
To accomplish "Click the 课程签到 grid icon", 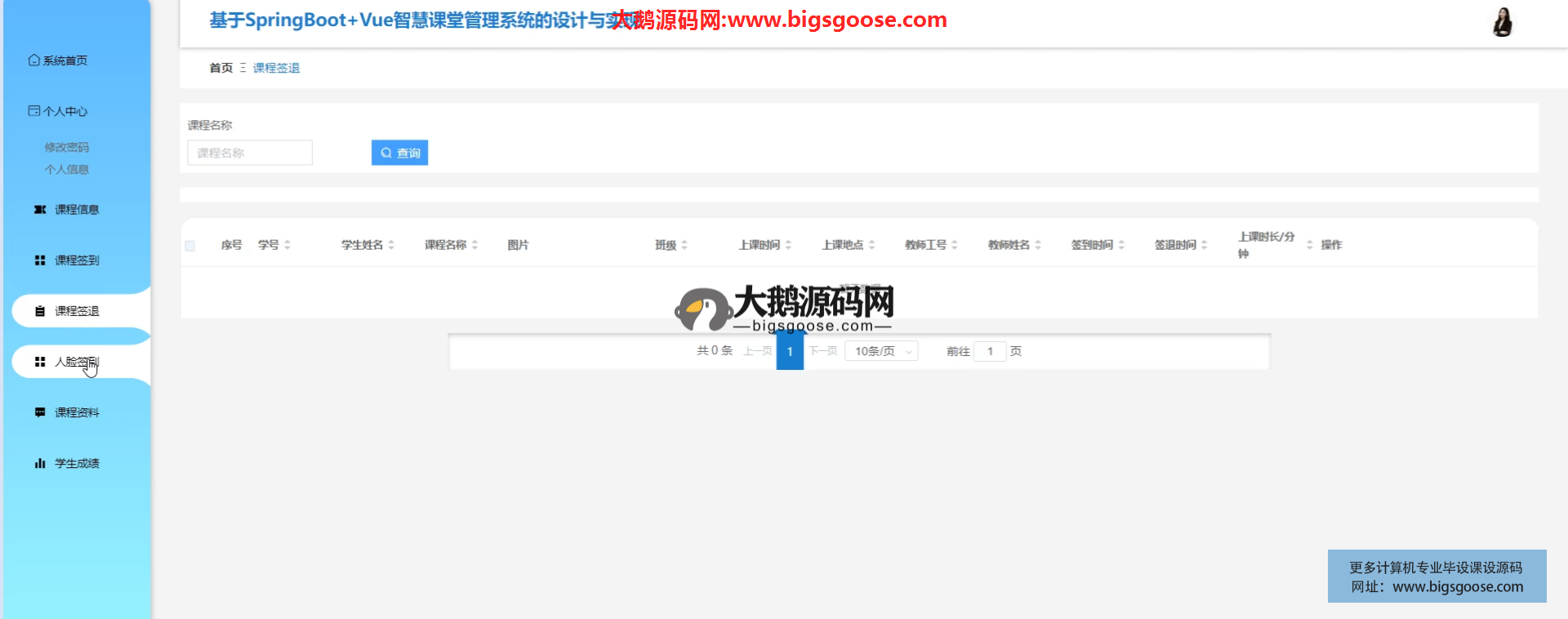I will tap(39, 261).
